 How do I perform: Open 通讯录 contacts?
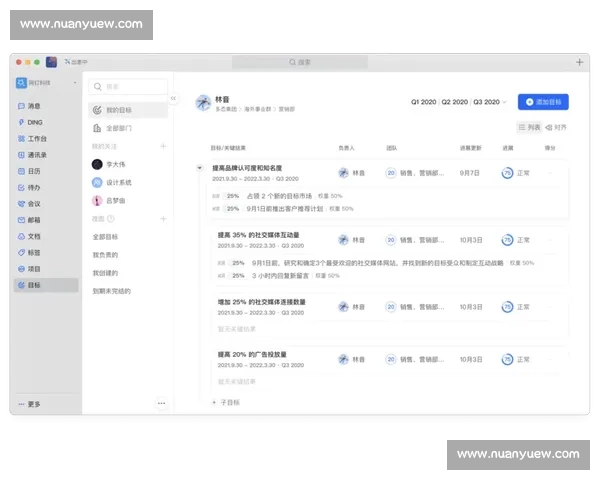tap(32, 155)
